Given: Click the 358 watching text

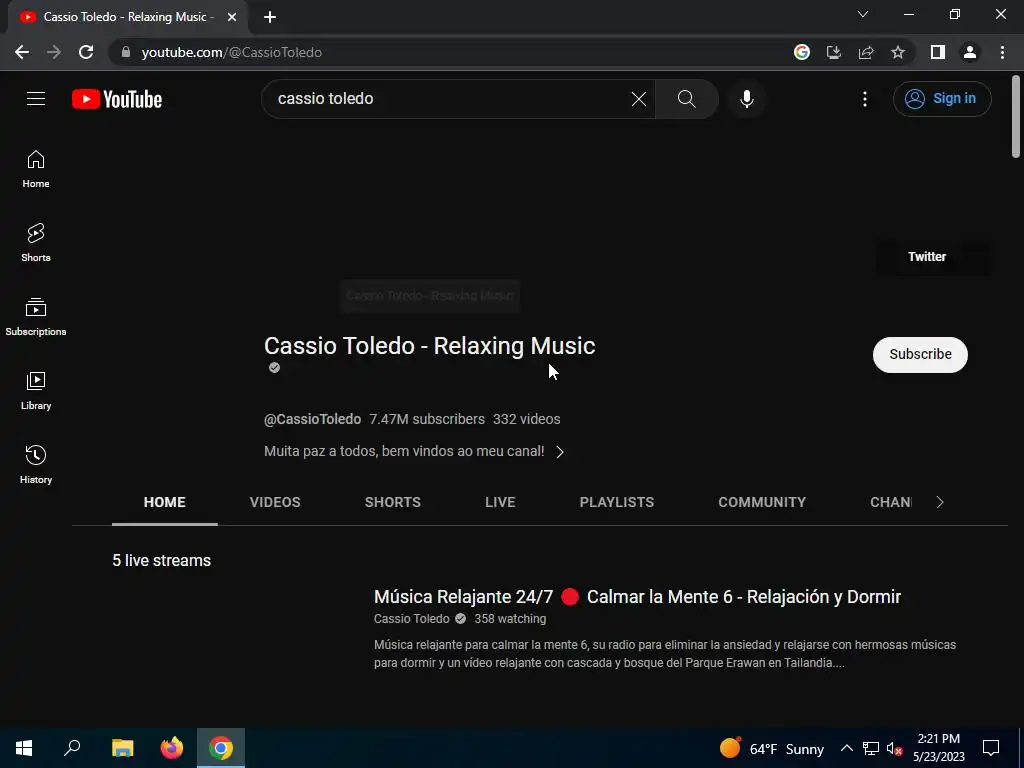Looking at the screenshot, I should (x=510, y=618).
